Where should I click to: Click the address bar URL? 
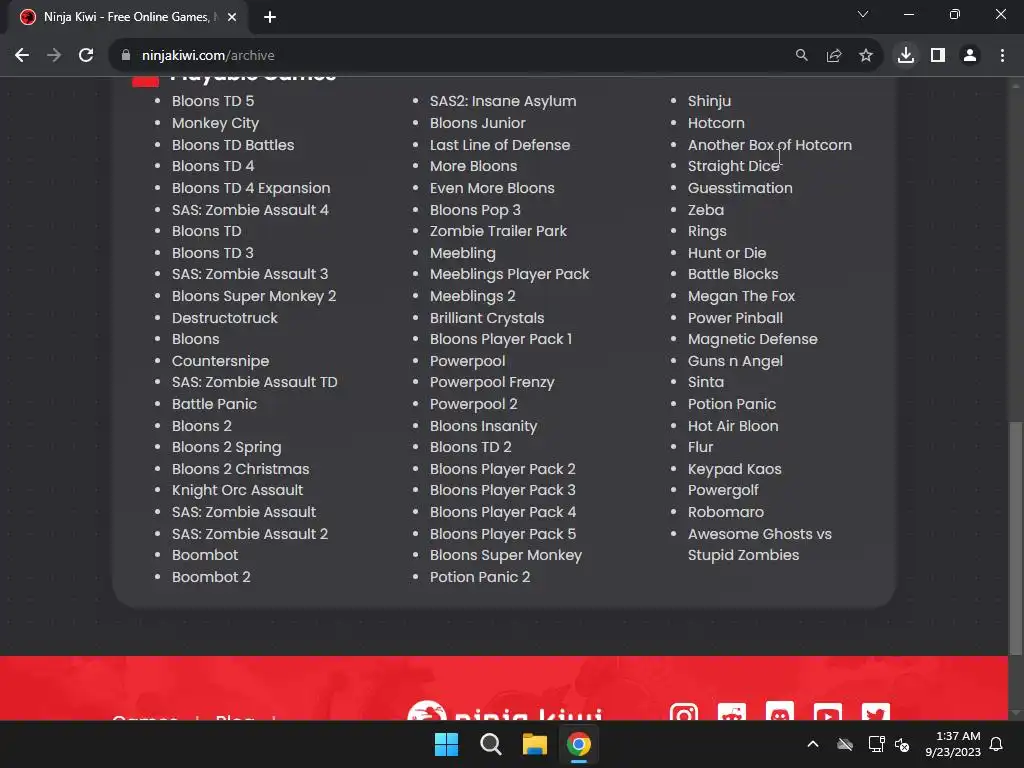coord(208,56)
